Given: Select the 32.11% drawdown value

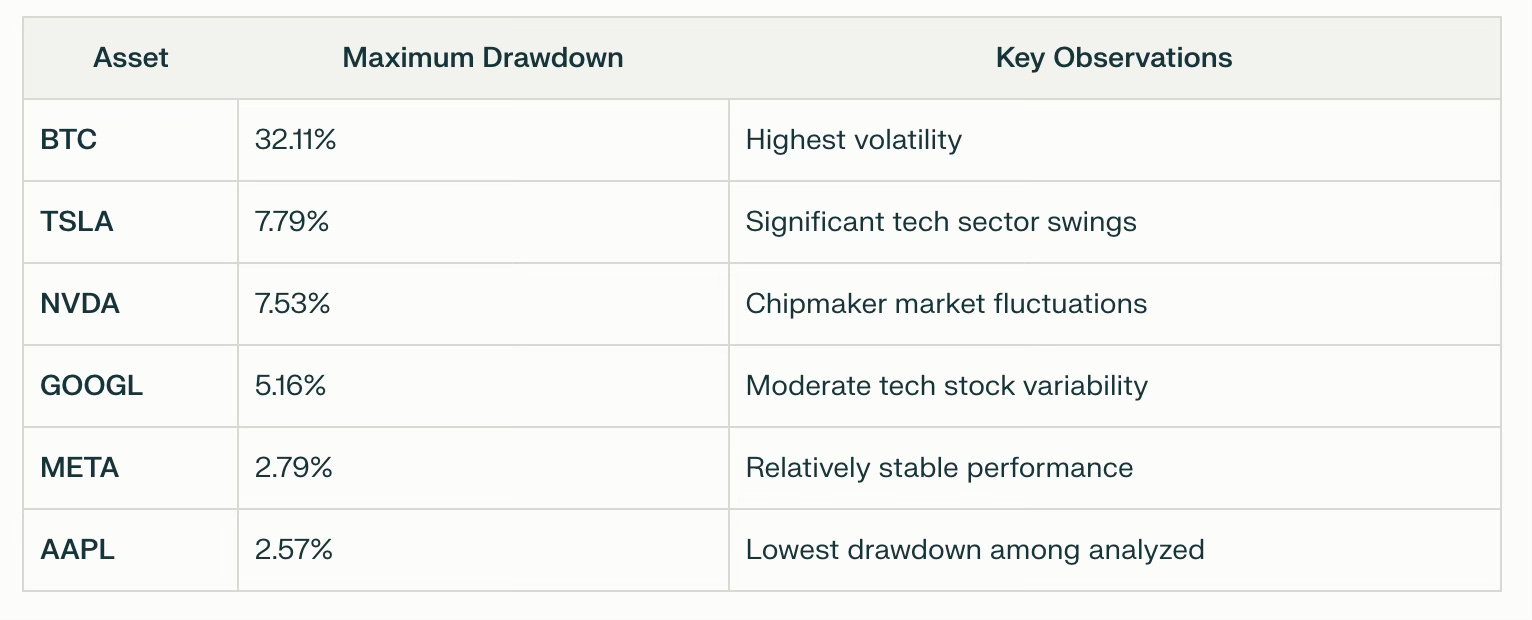Looking at the screenshot, I should (295, 140).
